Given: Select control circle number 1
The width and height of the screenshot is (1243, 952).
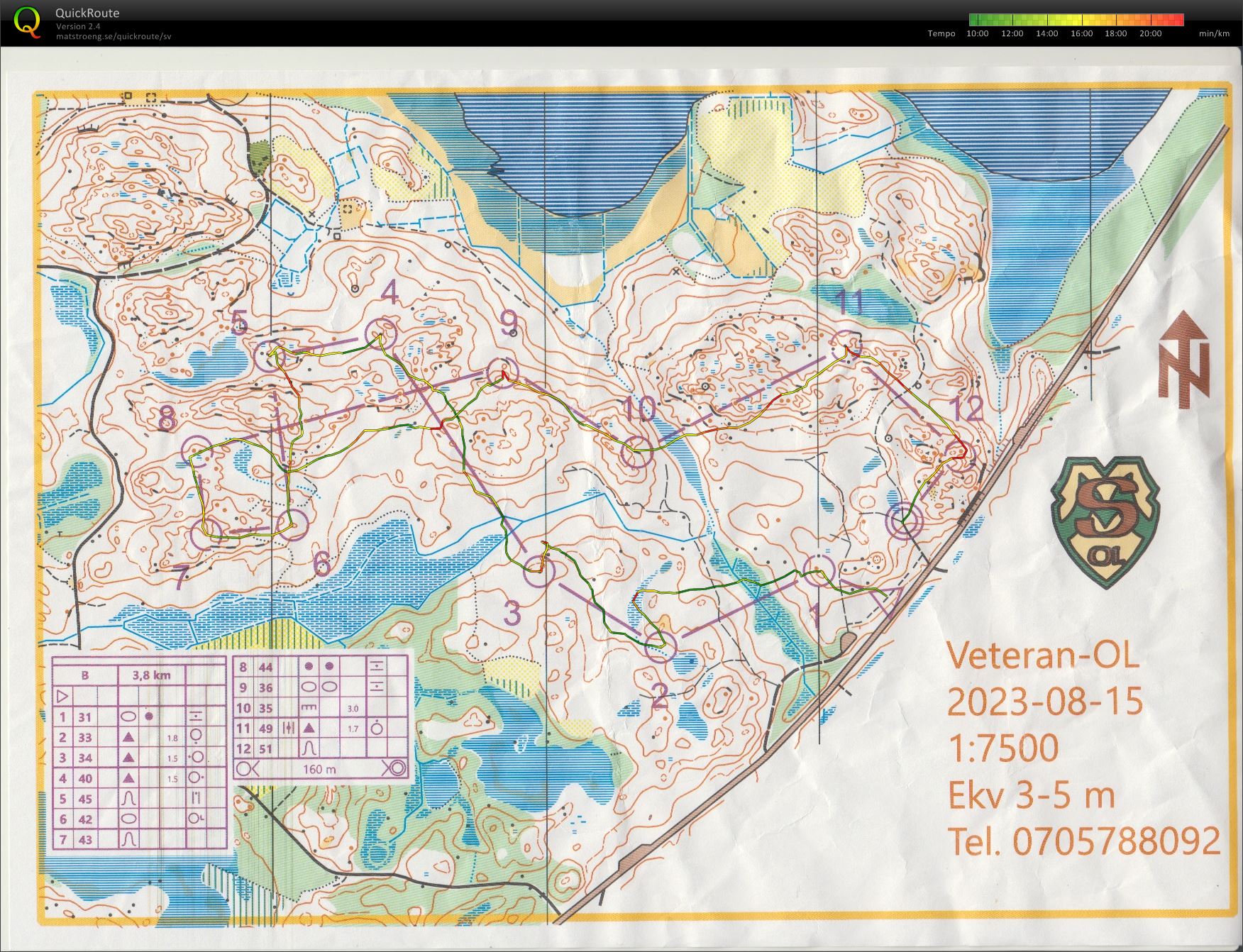Looking at the screenshot, I should [819, 570].
